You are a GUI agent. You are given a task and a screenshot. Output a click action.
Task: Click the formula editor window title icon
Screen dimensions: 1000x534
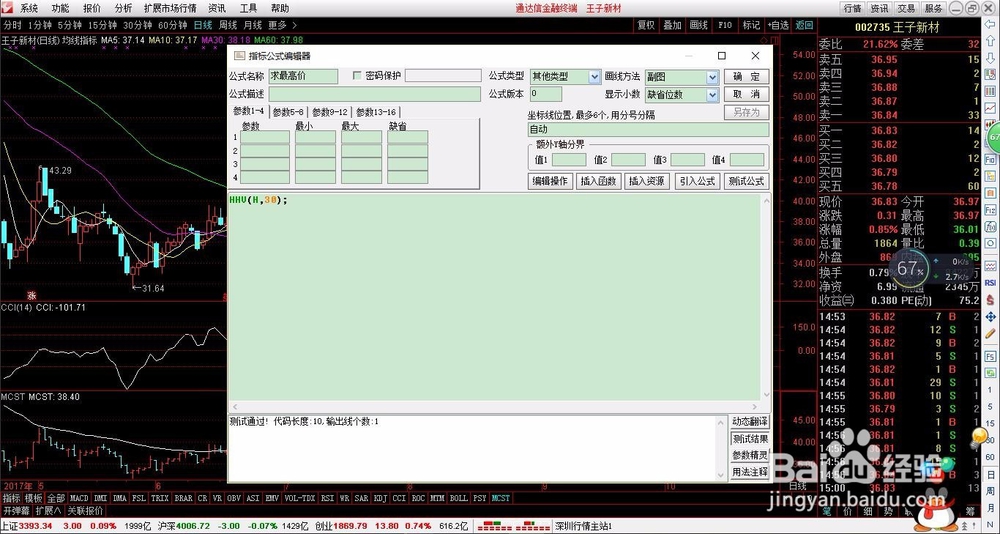coord(239,56)
